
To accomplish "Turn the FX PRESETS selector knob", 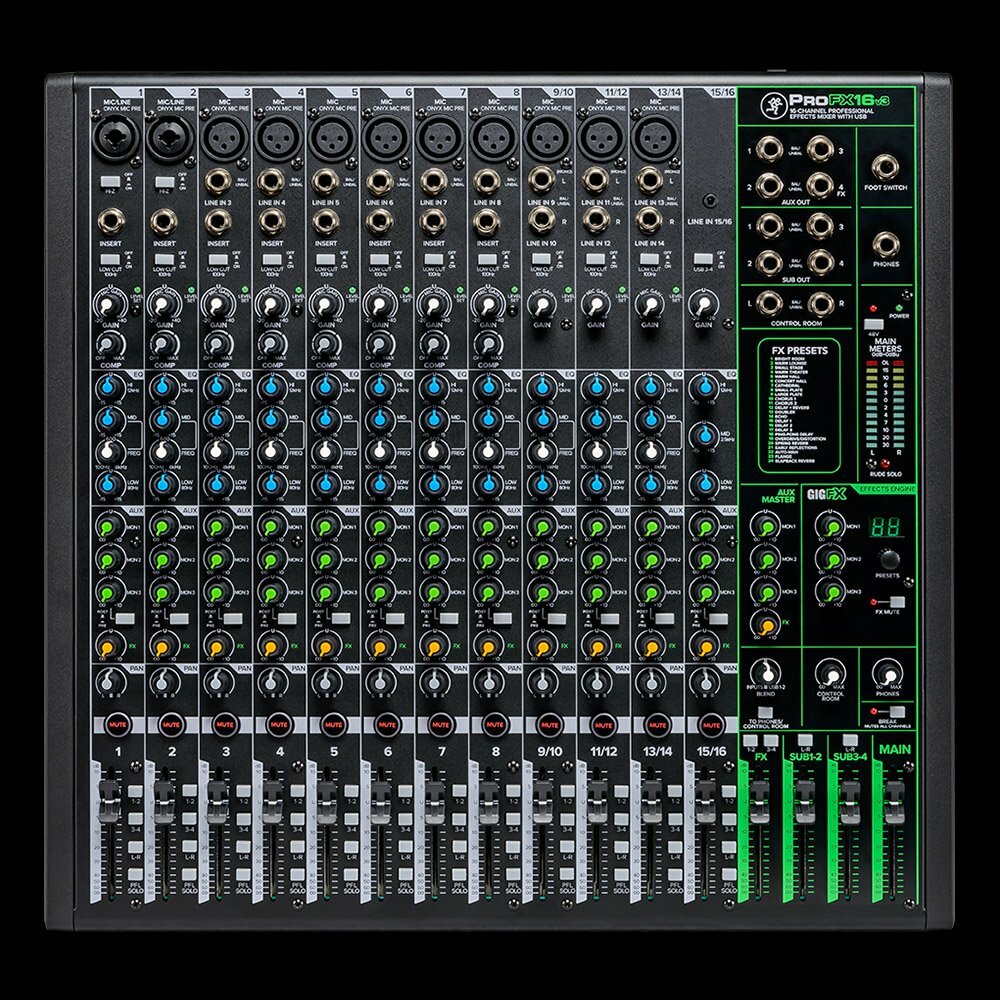I will point(888,559).
